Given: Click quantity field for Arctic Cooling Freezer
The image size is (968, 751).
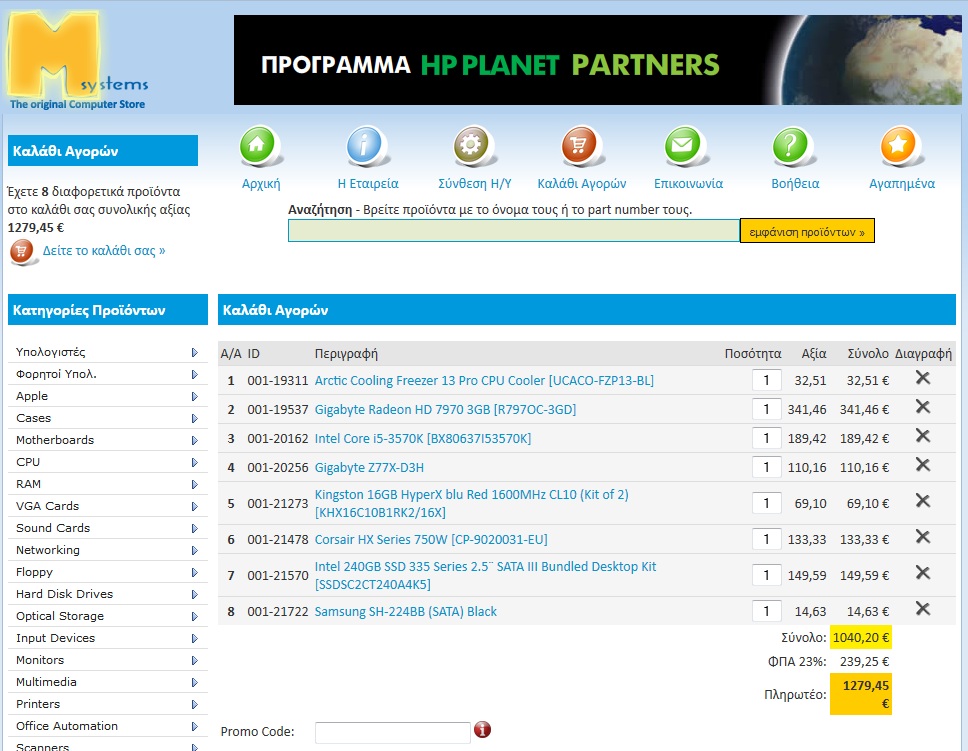Looking at the screenshot, I should click(767, 380).
